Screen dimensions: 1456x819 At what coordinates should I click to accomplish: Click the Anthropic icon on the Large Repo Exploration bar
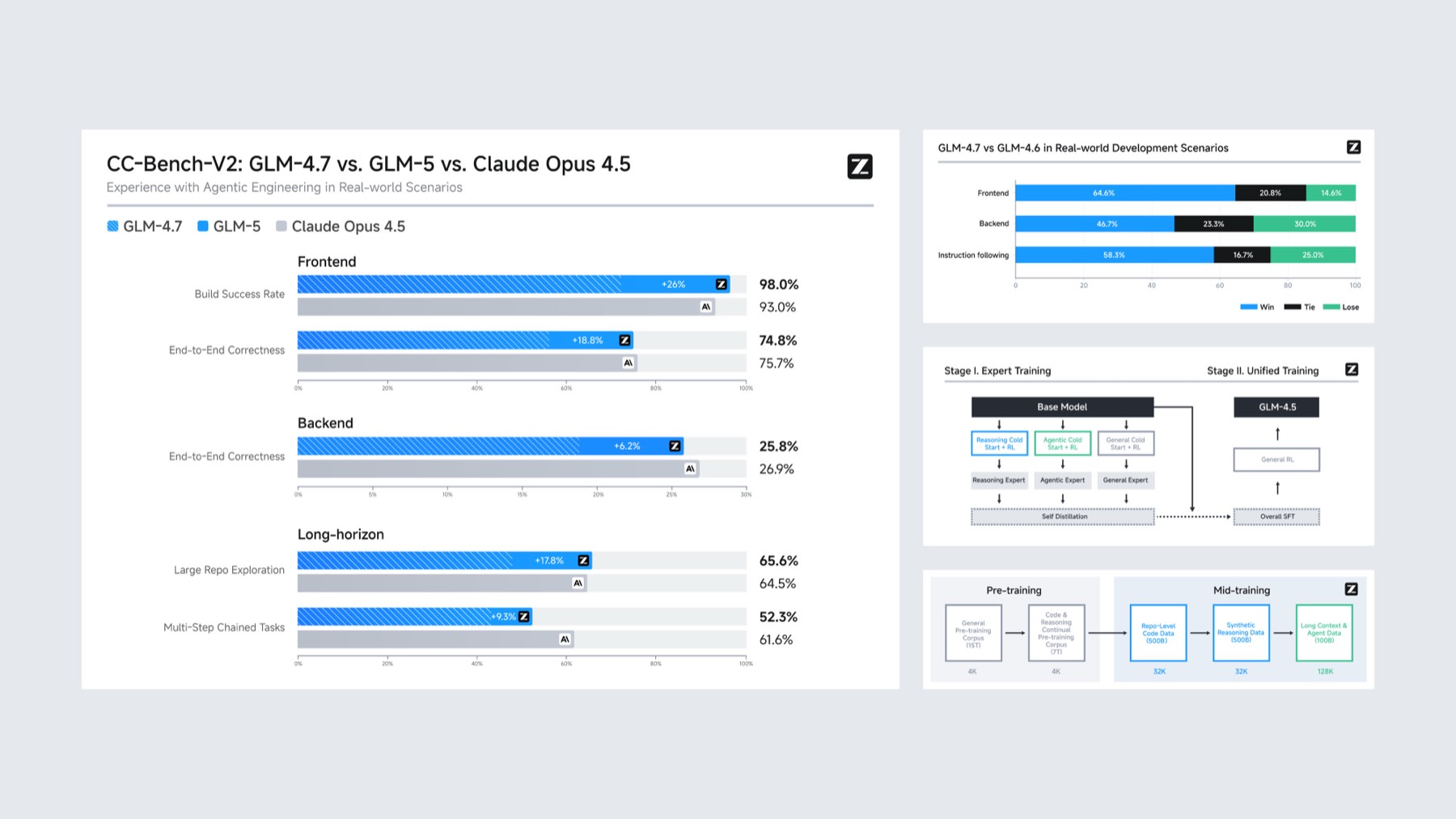pos(578,583)
